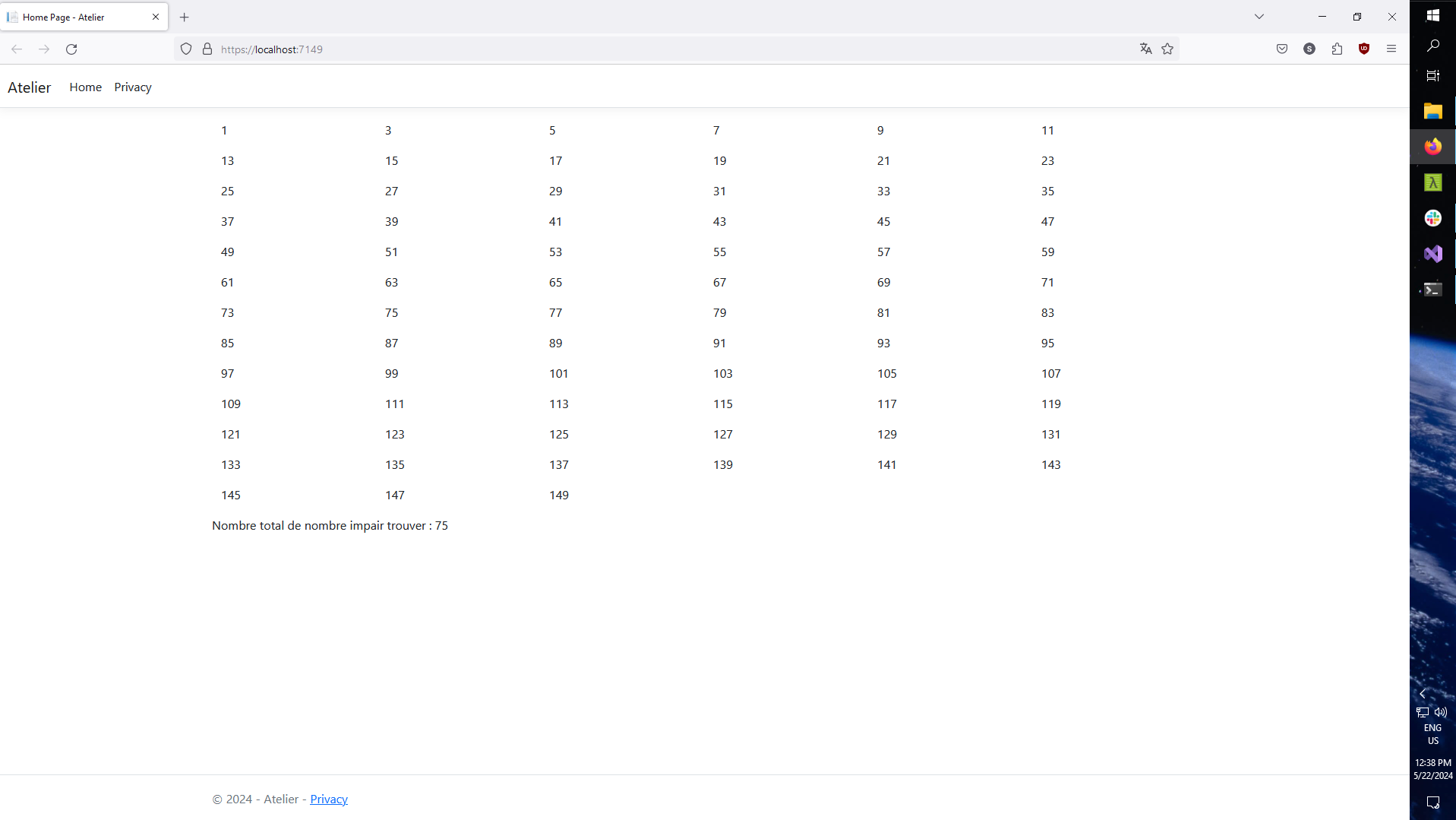Click inside the address bar

(x=532, y=49)
